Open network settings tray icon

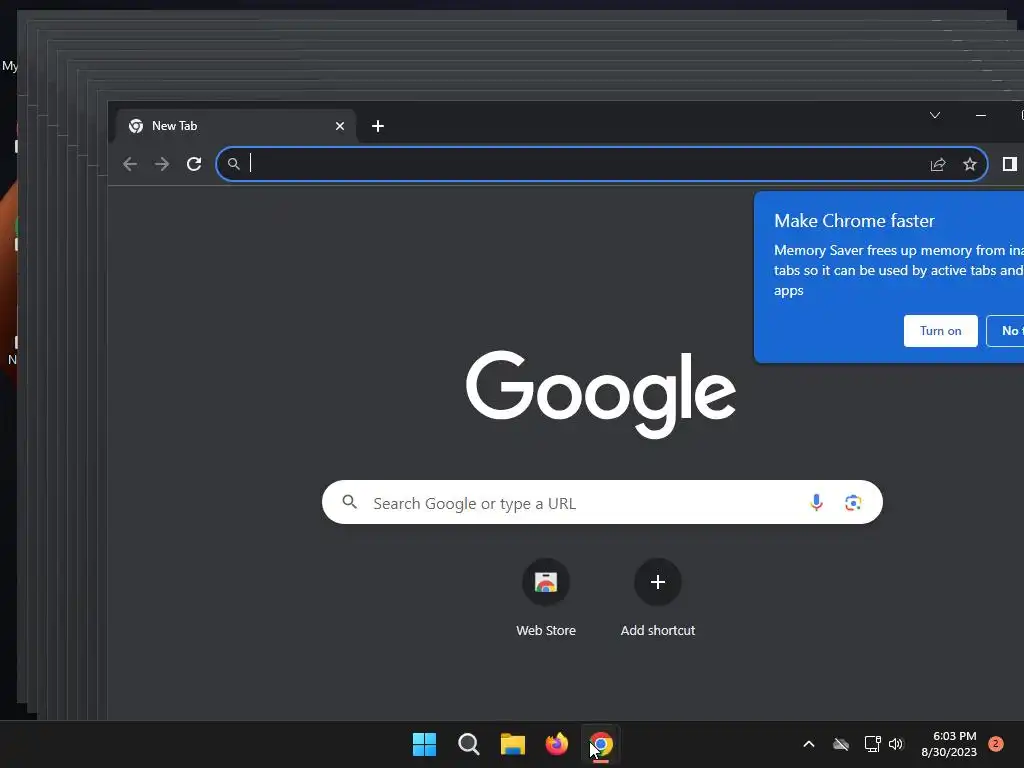click(872, 744)
